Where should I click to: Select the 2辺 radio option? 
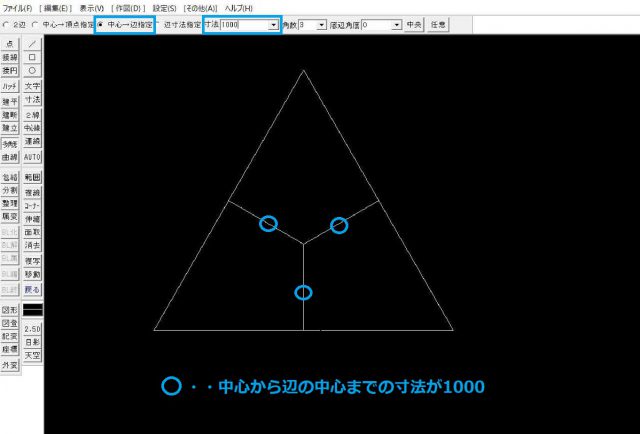pos(8,24)
